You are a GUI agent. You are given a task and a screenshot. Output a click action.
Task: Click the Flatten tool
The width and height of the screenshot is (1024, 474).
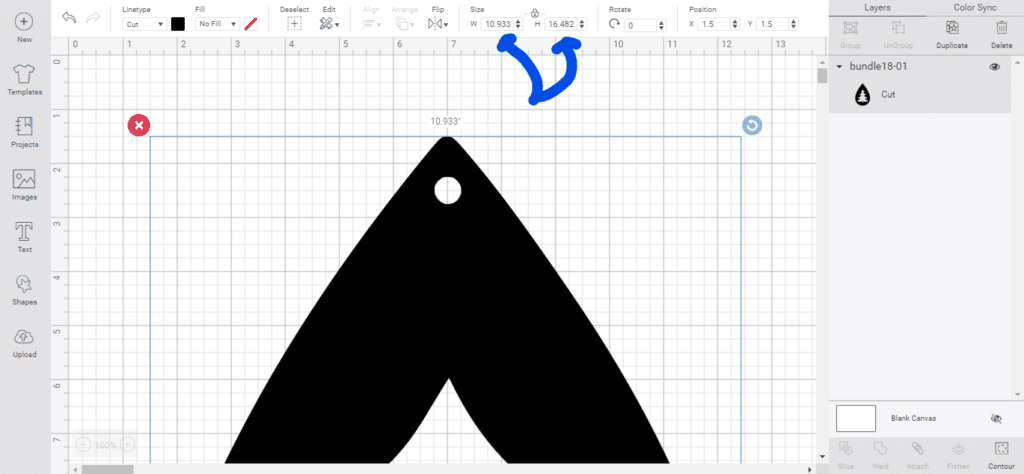(x=958, y=449)
